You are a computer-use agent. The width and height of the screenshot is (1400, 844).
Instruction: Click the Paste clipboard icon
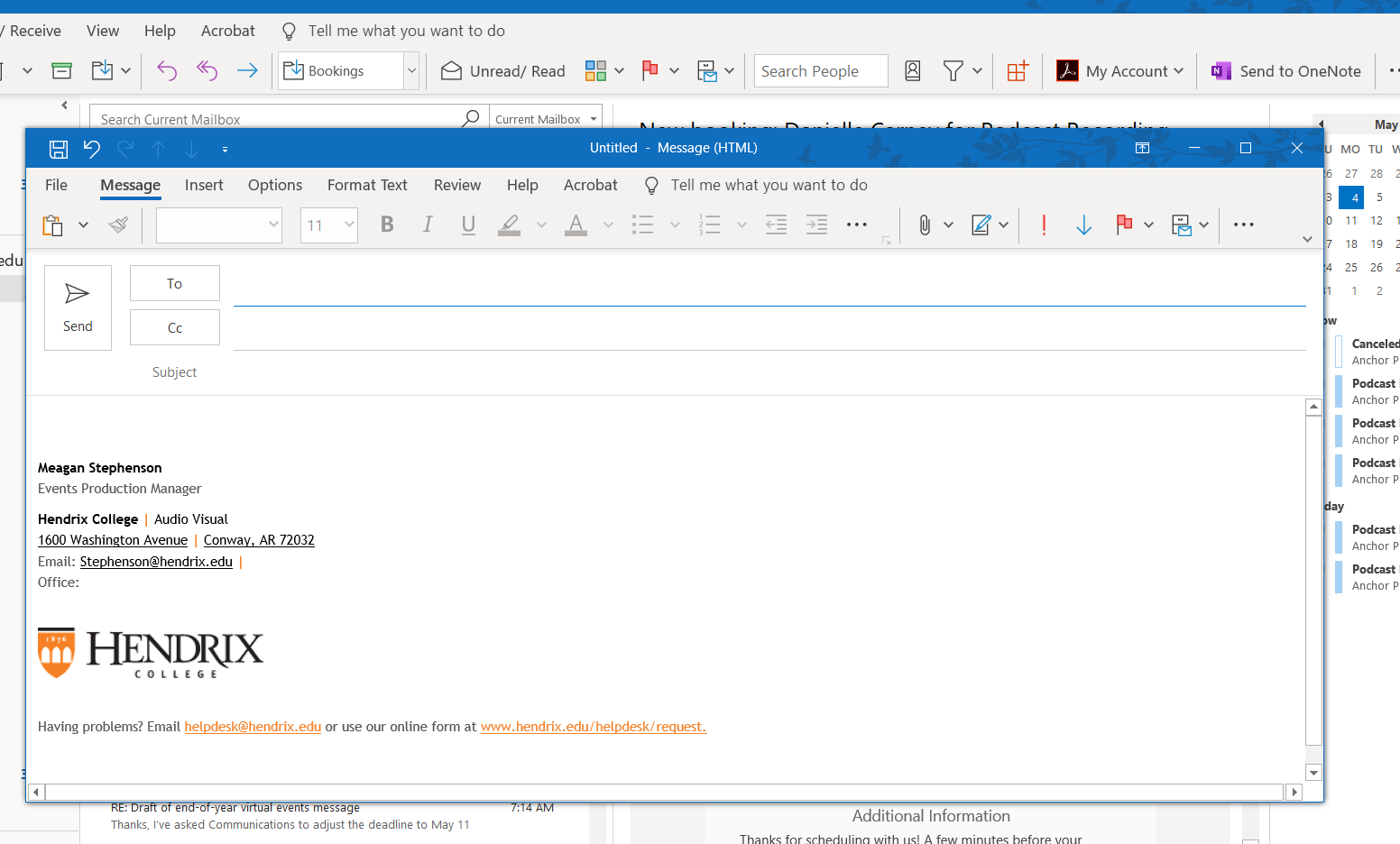click(x=52, y=225)
